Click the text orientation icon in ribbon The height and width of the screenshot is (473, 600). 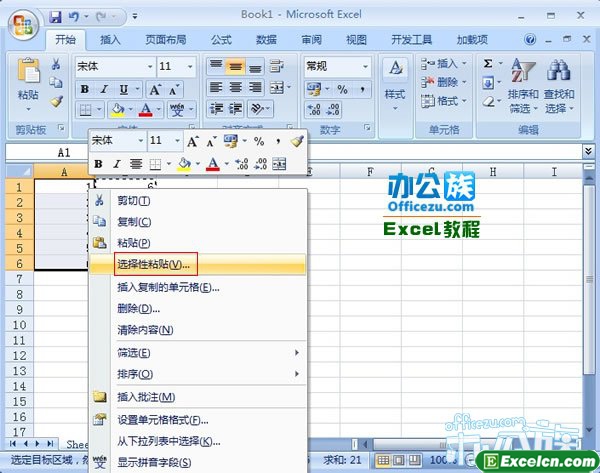tap(257, 109)
